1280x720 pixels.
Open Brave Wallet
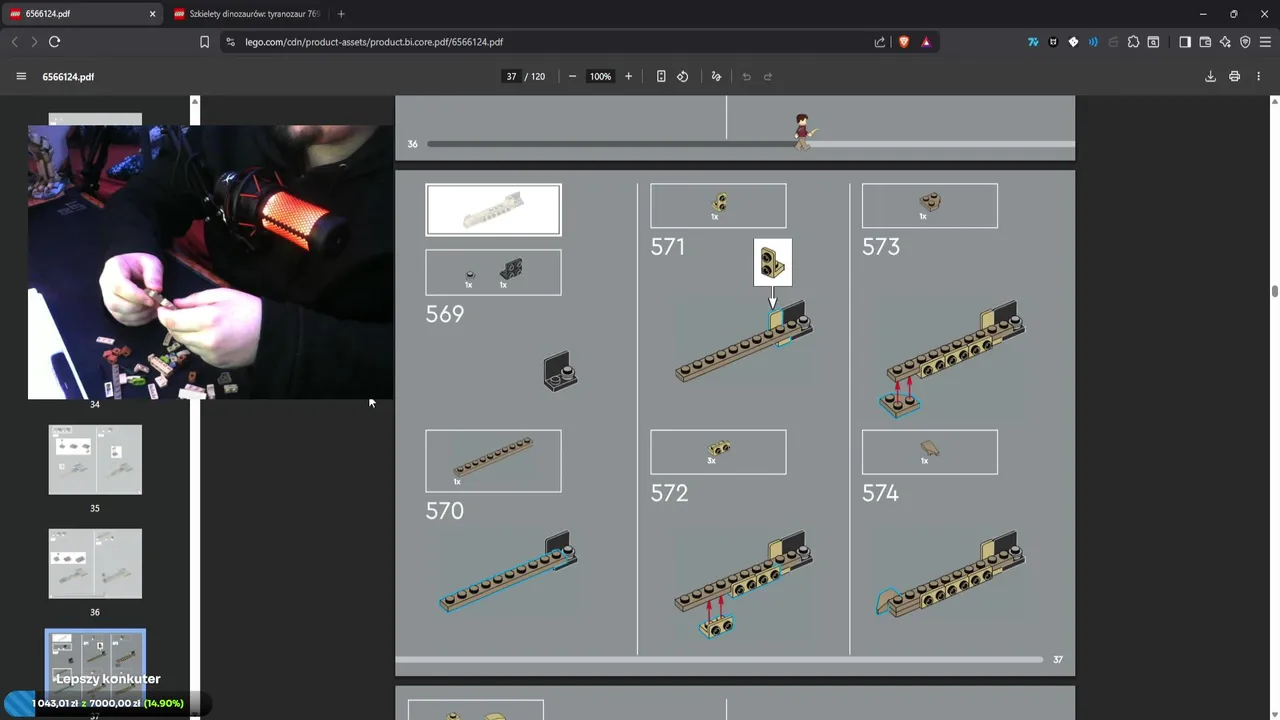tap(1205, 42)
